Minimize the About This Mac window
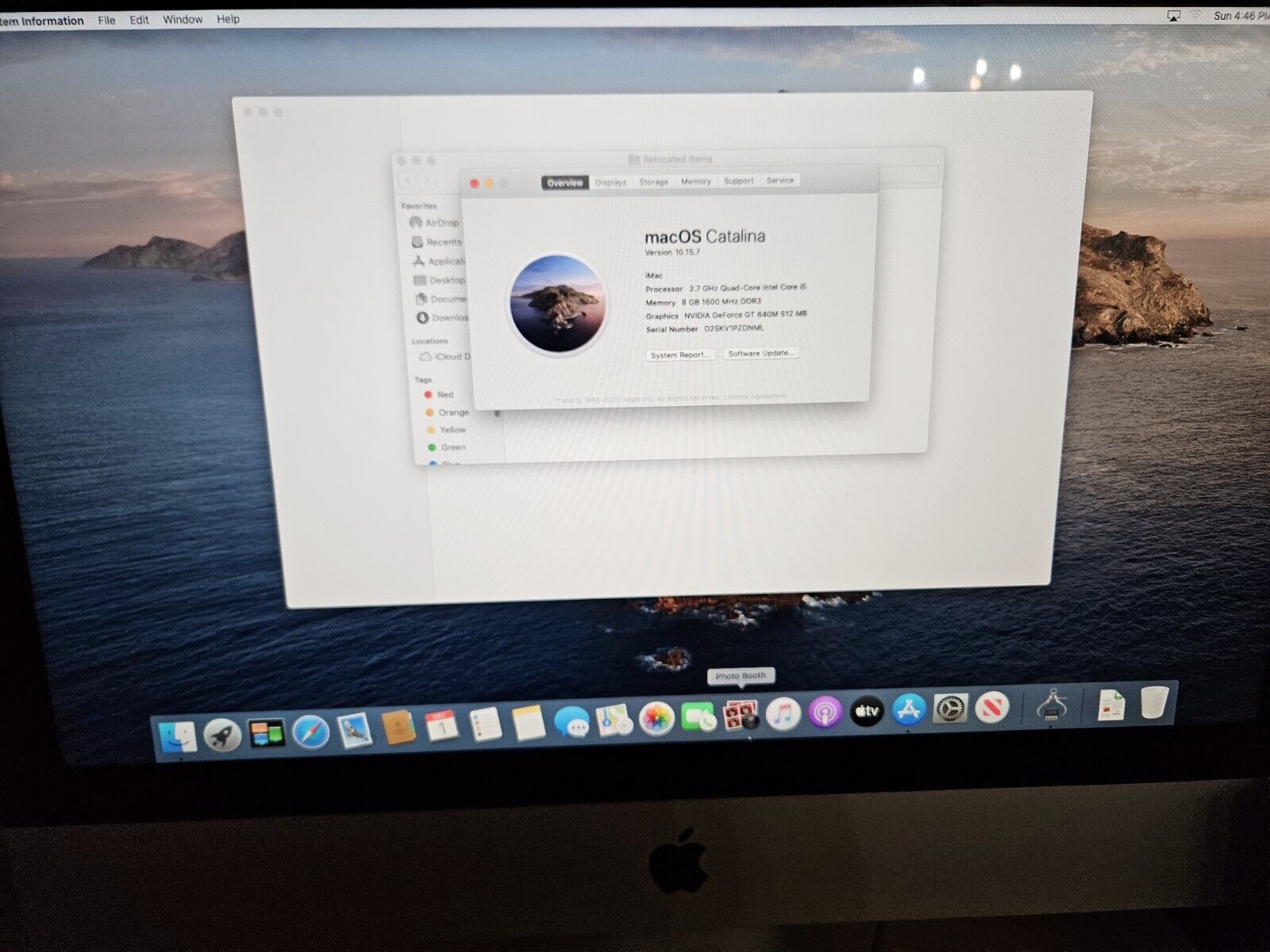This screenshot has height=952, width=1270. [489, 183]
